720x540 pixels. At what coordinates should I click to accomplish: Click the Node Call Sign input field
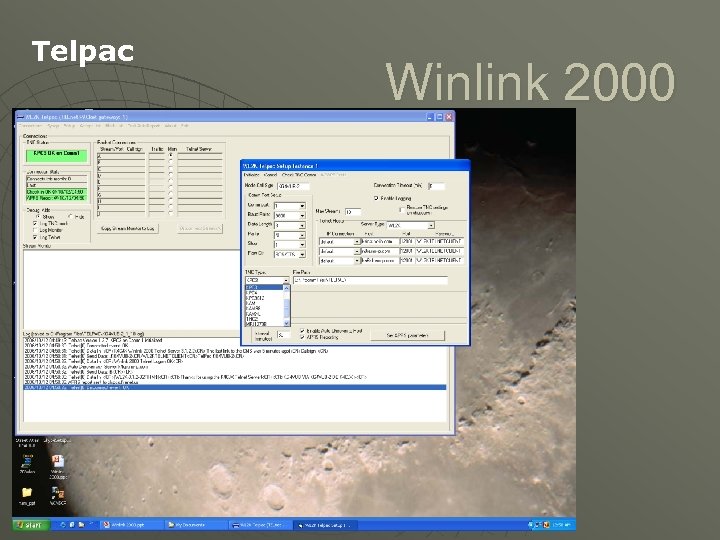coord(293,186)
